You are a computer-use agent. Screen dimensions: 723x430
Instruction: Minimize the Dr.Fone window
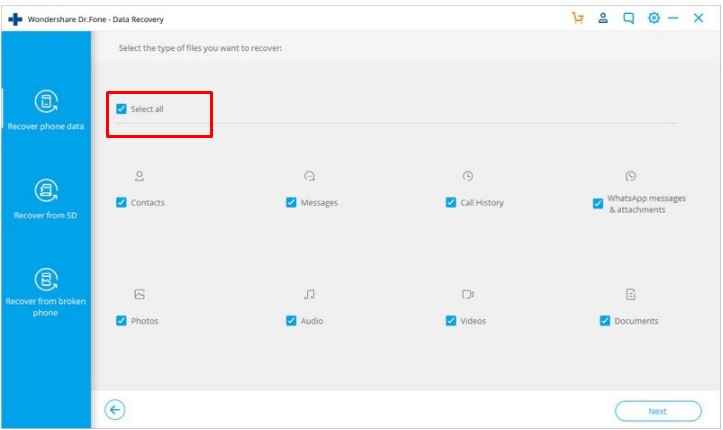[x=673, y=18]
